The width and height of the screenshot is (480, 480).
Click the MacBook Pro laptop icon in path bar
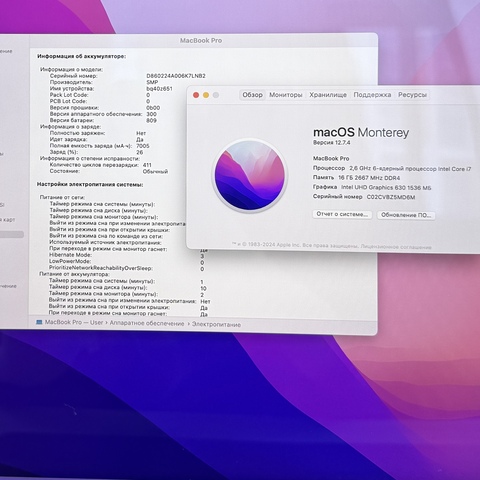(x=39, y=322)
